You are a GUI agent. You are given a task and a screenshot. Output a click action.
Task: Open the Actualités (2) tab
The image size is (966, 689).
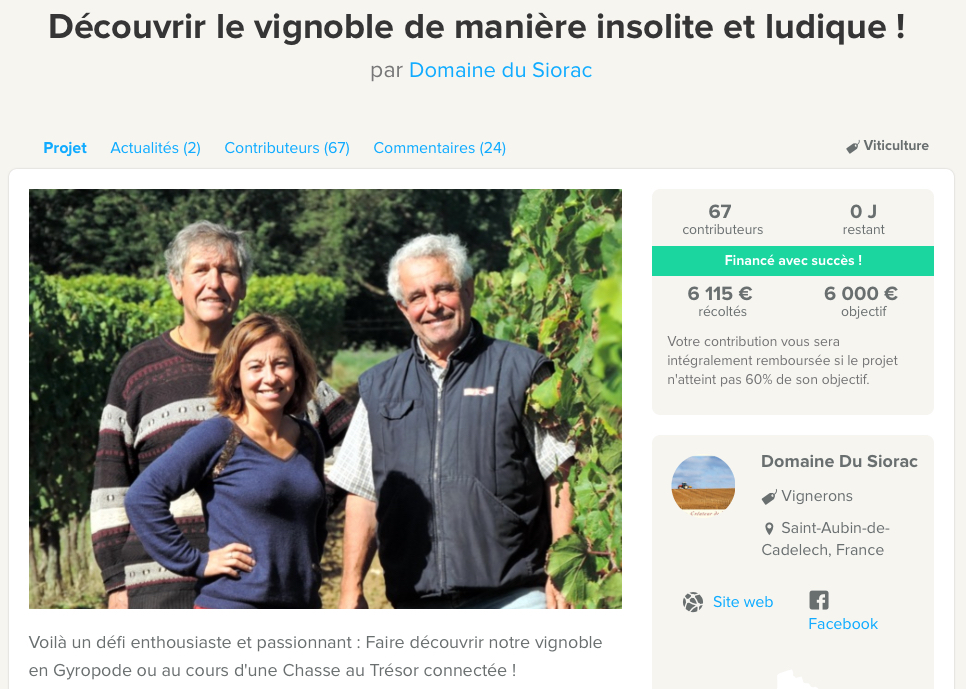click(155, 148)
